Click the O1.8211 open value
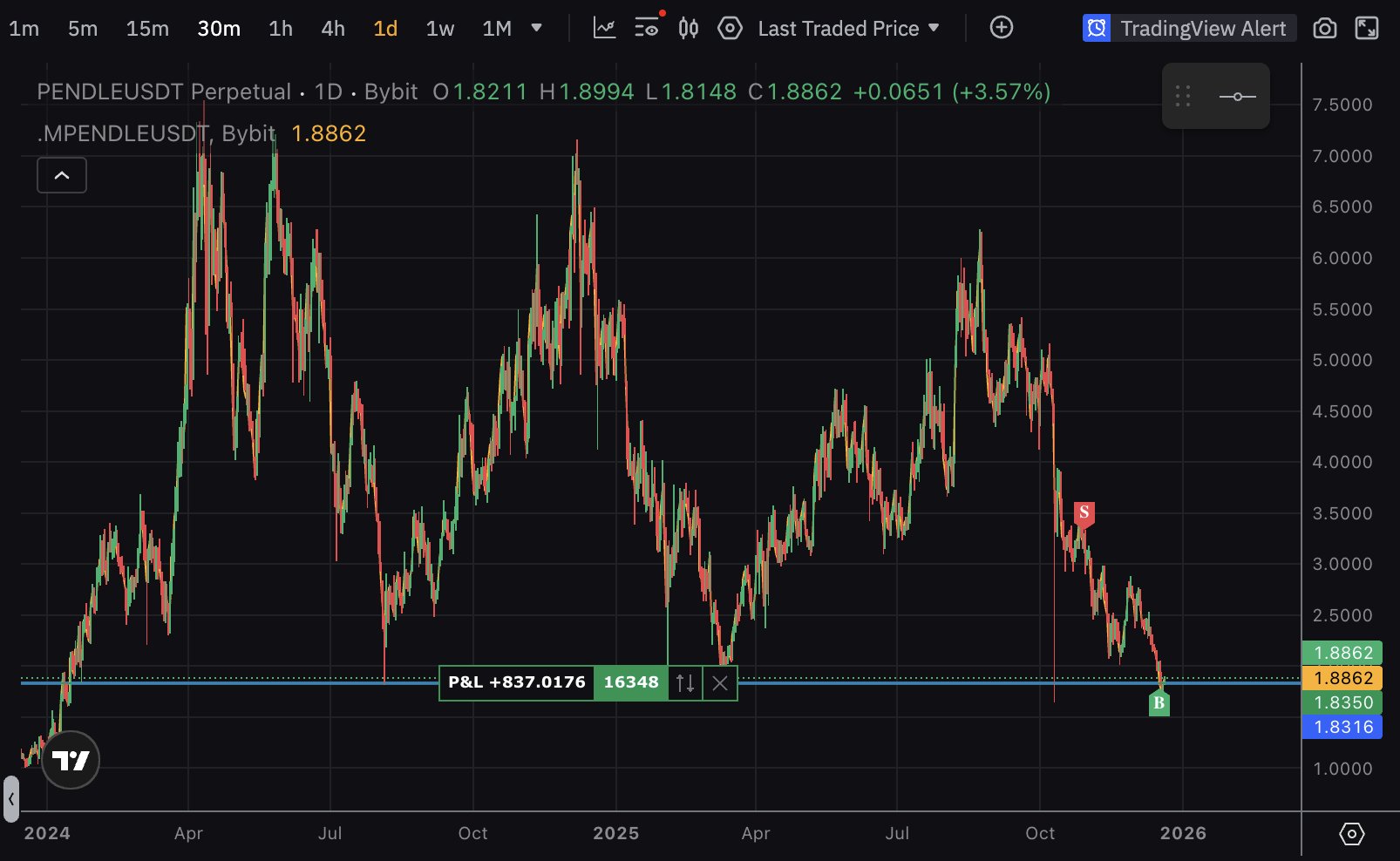This screenshot has height=861, width=1400. pos(480,92)
